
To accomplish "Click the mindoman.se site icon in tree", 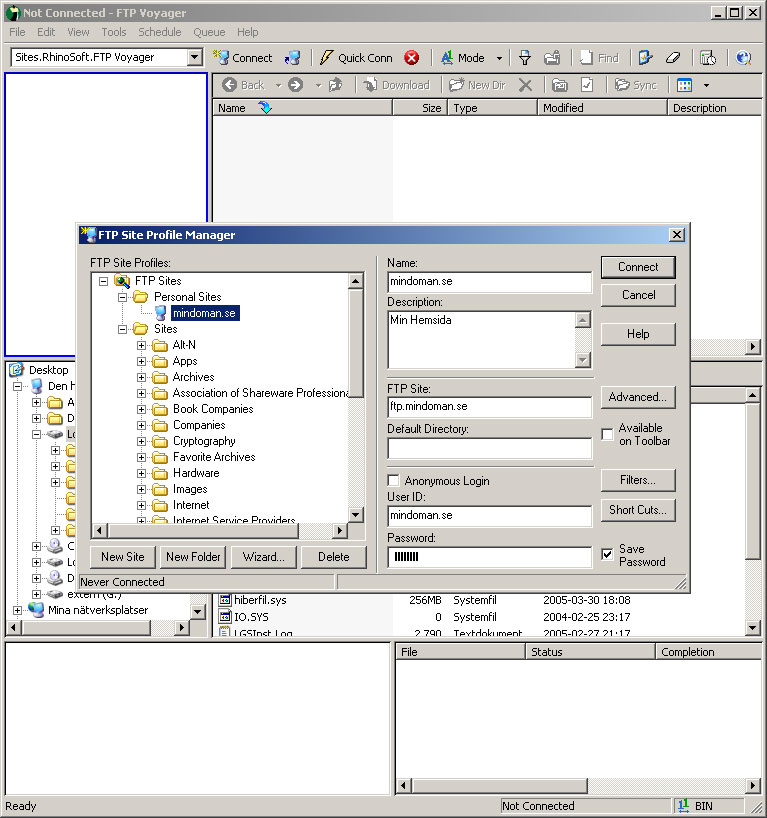I will [x=161, y=313].
